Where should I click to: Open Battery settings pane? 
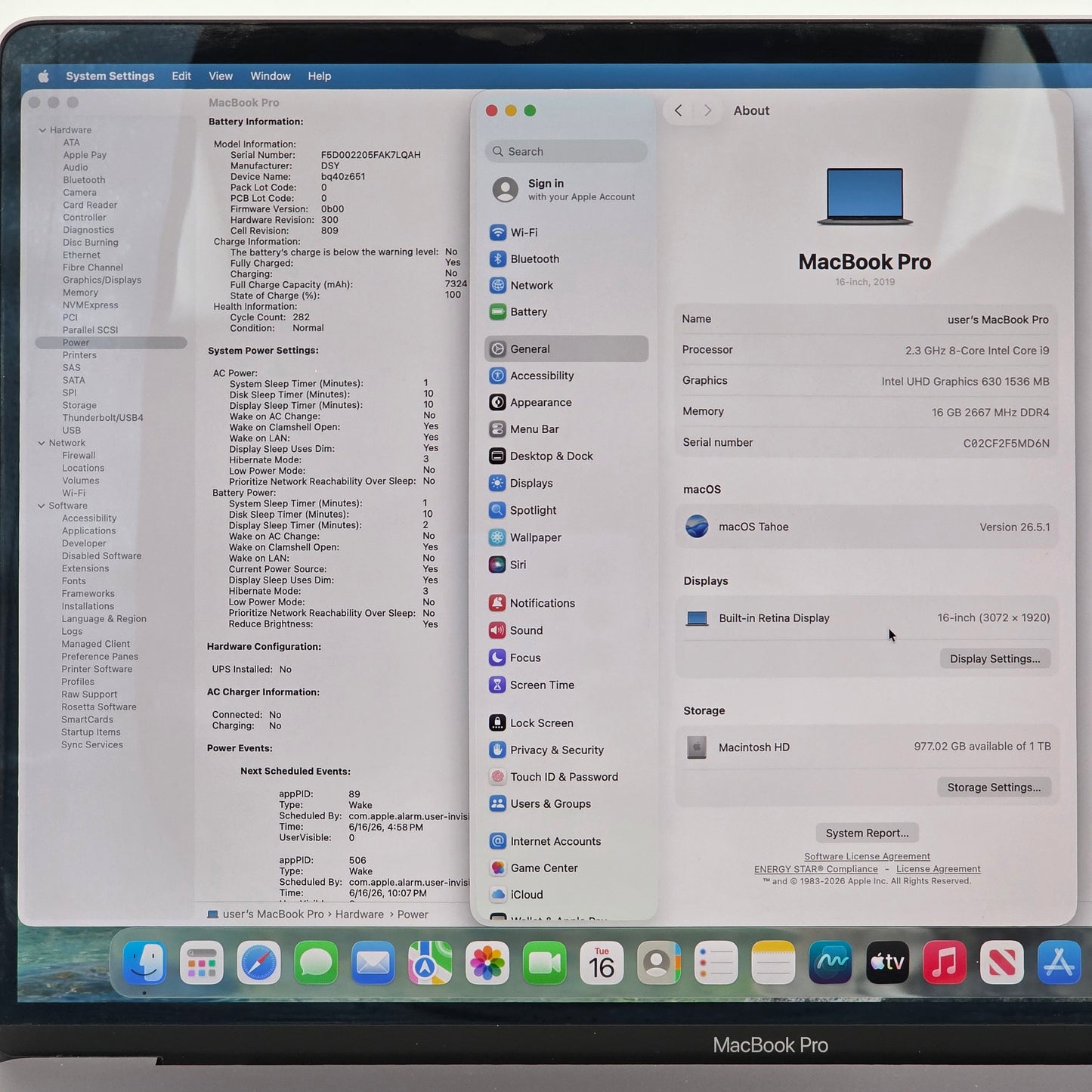click(x=567, y=311)
